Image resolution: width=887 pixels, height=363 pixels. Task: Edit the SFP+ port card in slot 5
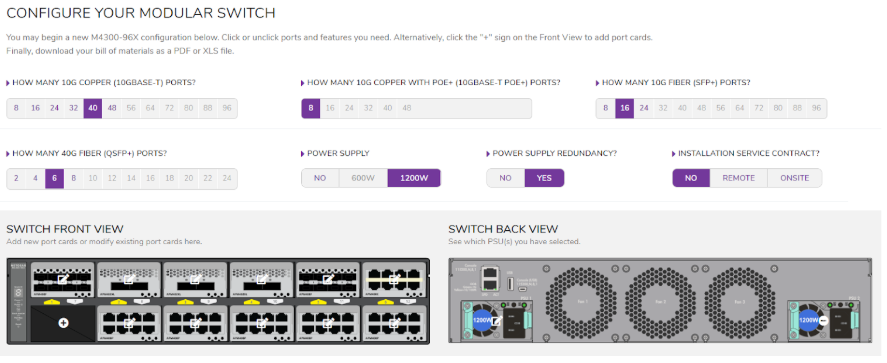click(328, 279)
